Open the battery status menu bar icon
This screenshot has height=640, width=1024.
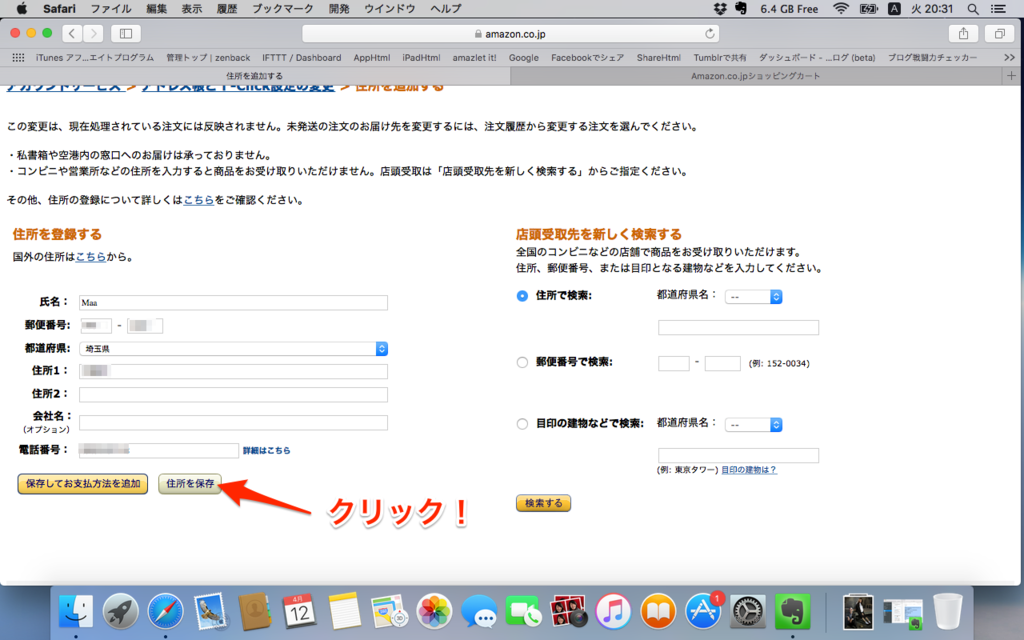click(x=869, y=8)
